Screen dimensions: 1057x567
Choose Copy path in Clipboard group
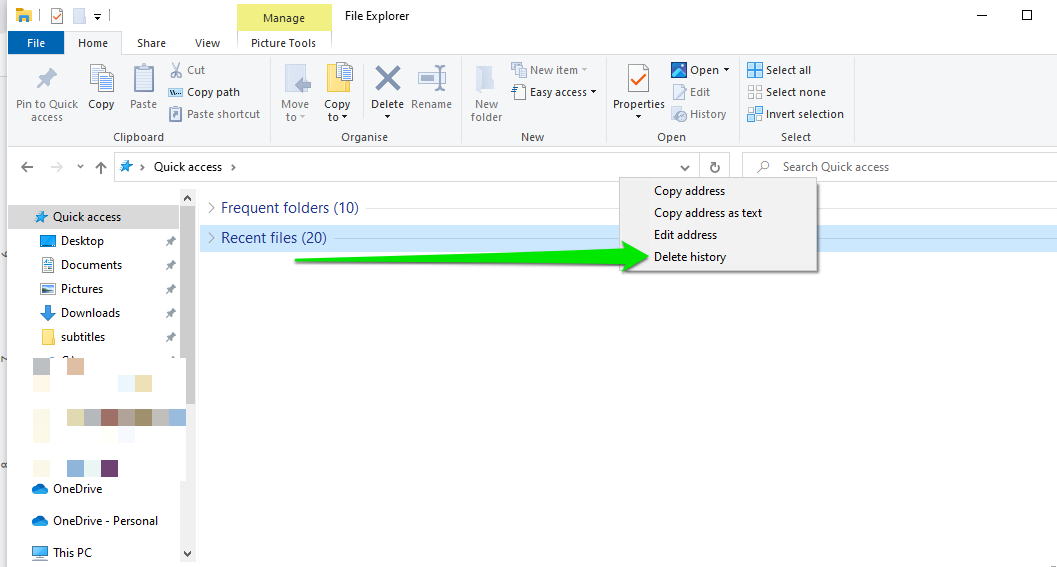click(x=204, y=92)
